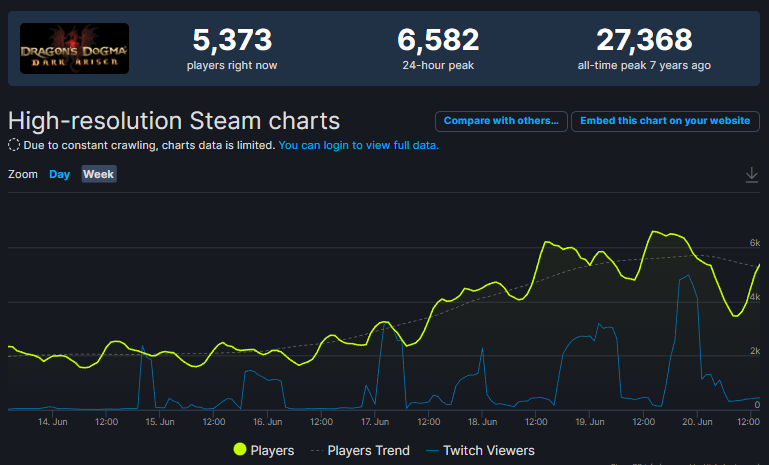Click the 17. Jun date axis label

(x=374, y=422)
